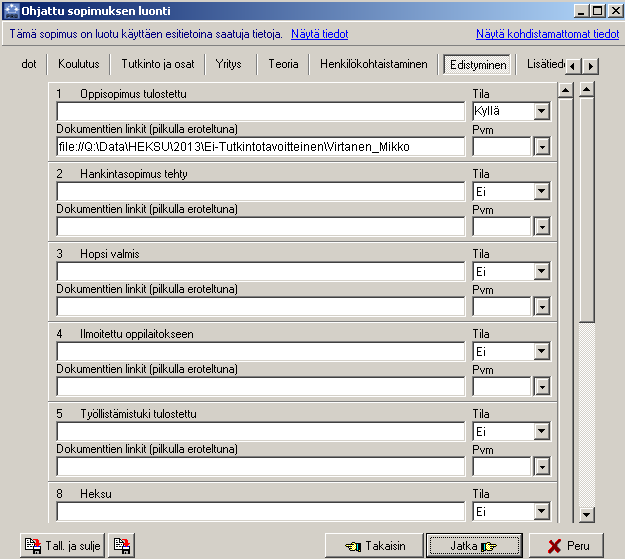Click outer scrollbar up arrow
625x559 pixels.
(x=587, y=89)
